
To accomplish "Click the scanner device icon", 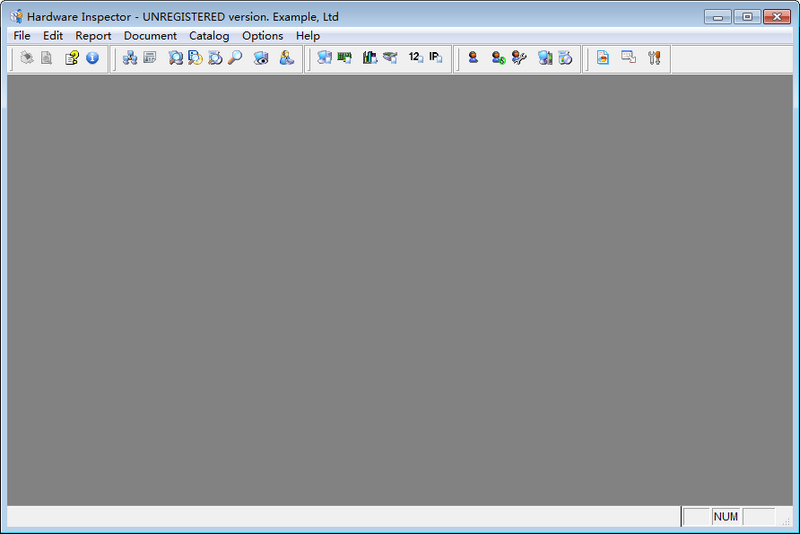I will coord(390,58).
